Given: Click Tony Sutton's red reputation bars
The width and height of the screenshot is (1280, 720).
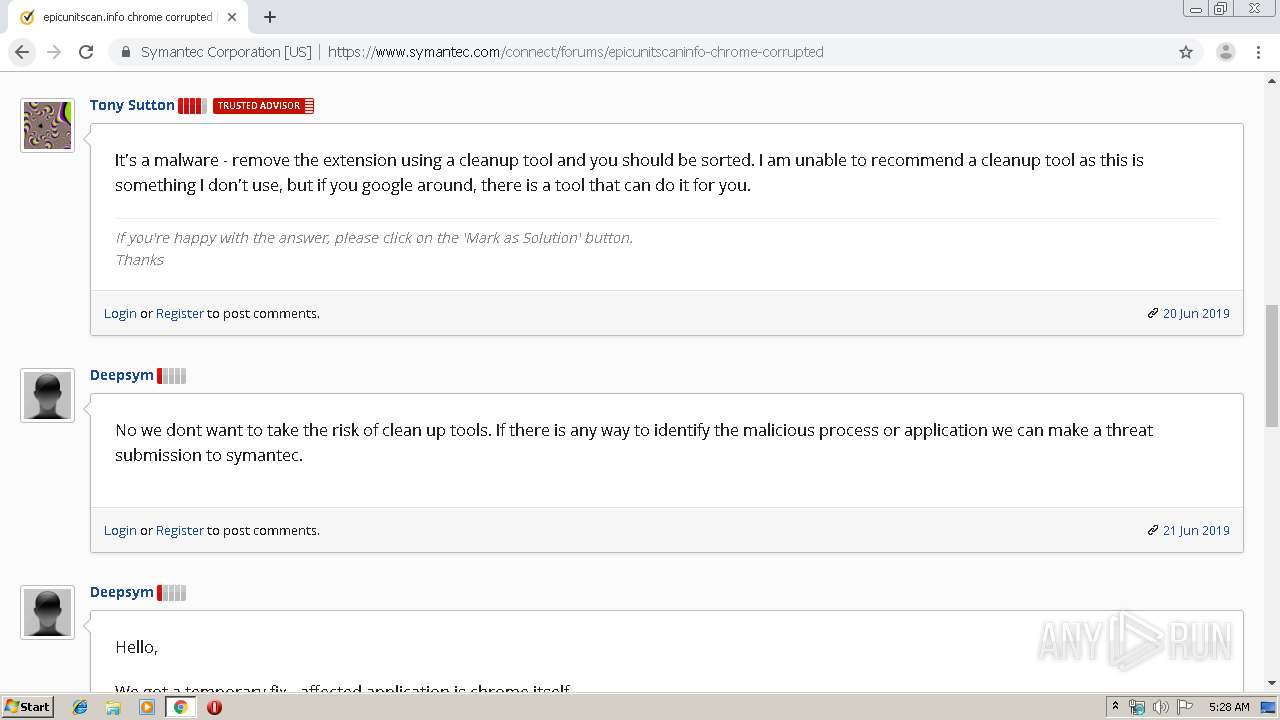Looking at the screenshot, I should tap(193, 106).
